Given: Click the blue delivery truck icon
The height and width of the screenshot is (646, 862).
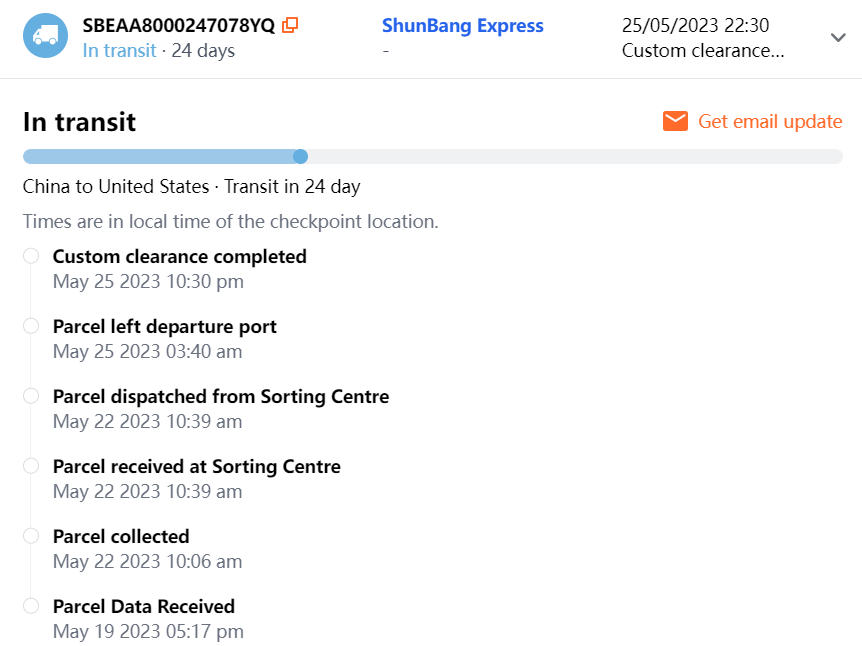Looking at the screenshot, I should pyautogui.click(x=45, y=36).
